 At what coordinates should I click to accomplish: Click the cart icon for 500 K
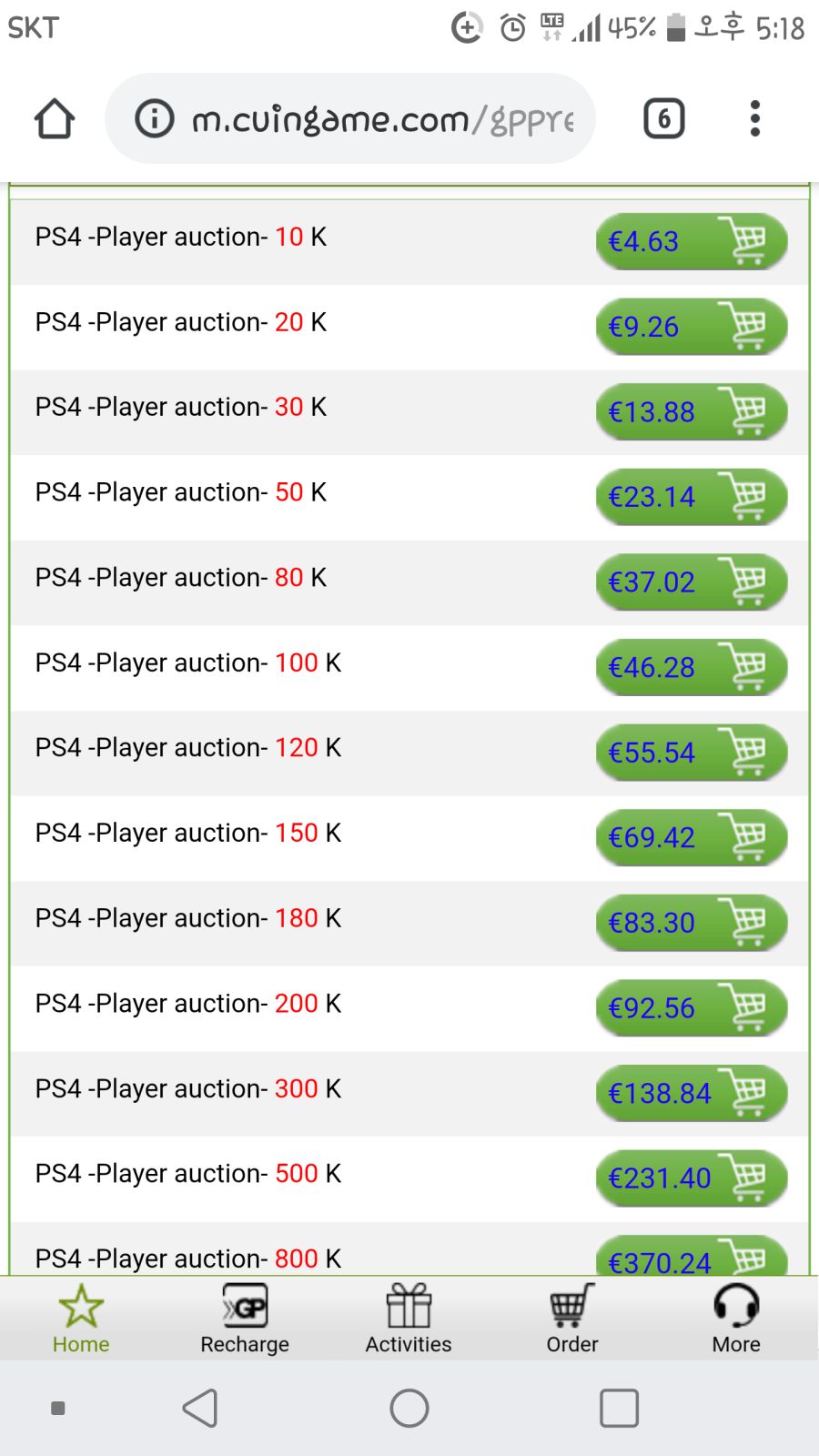tap(747, 1178)
